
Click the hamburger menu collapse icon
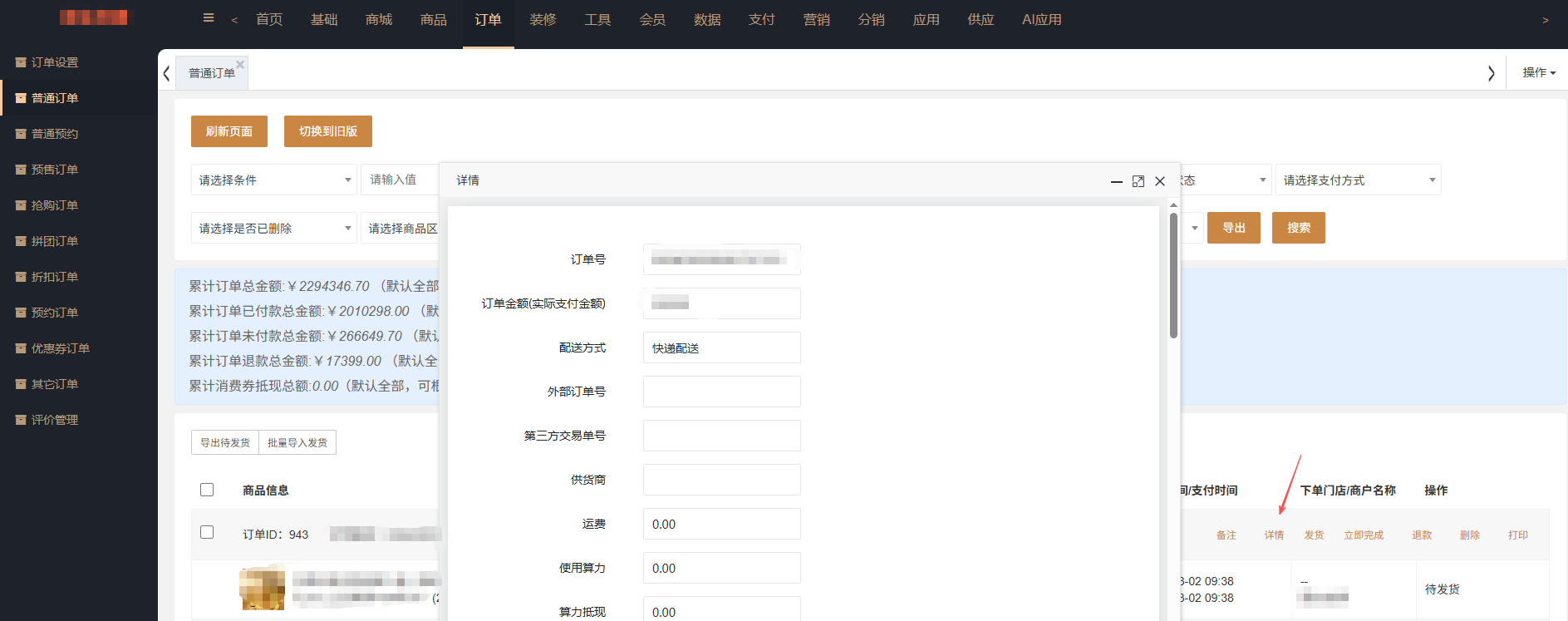(x=209, y=18)
